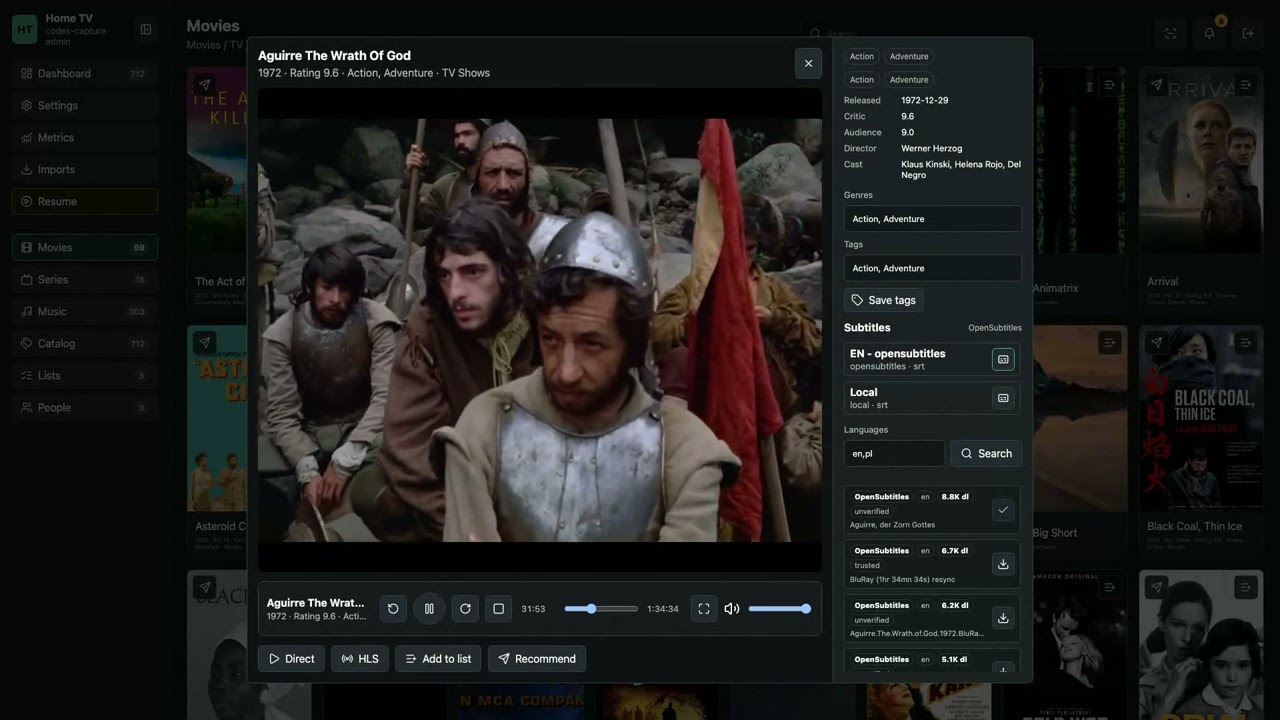Click the subtitle Languages input
Viewport: 1280px width, 720px height.
894,453
